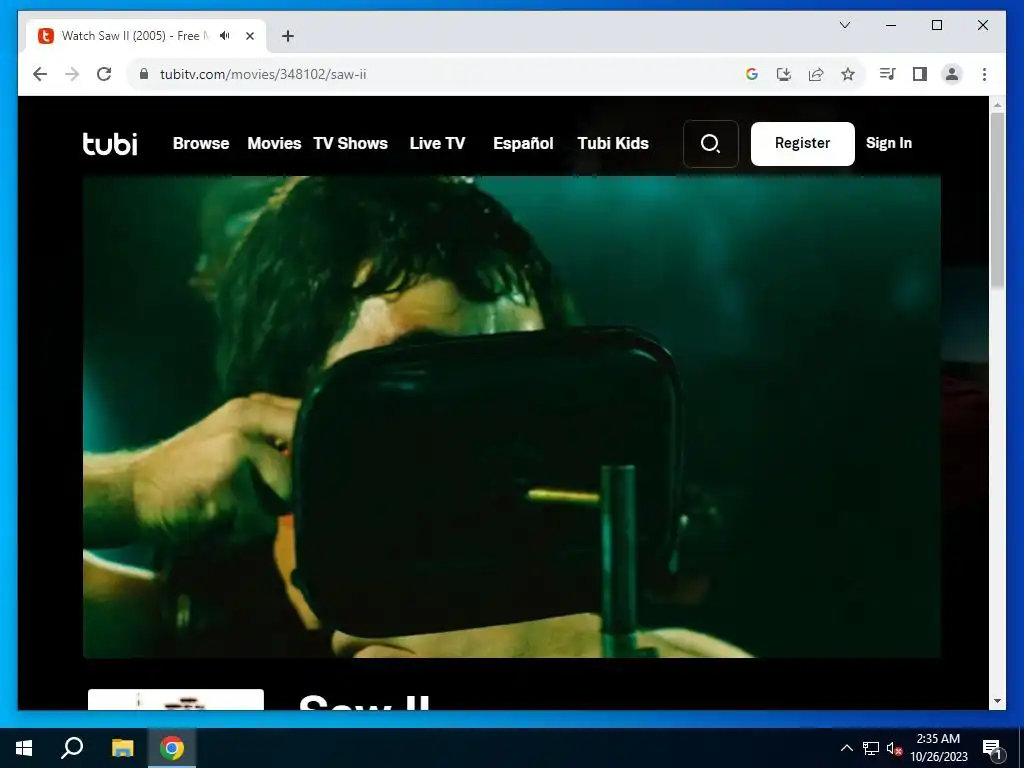
Task: Click the address bar URL
Action: (x=263, y=74)
